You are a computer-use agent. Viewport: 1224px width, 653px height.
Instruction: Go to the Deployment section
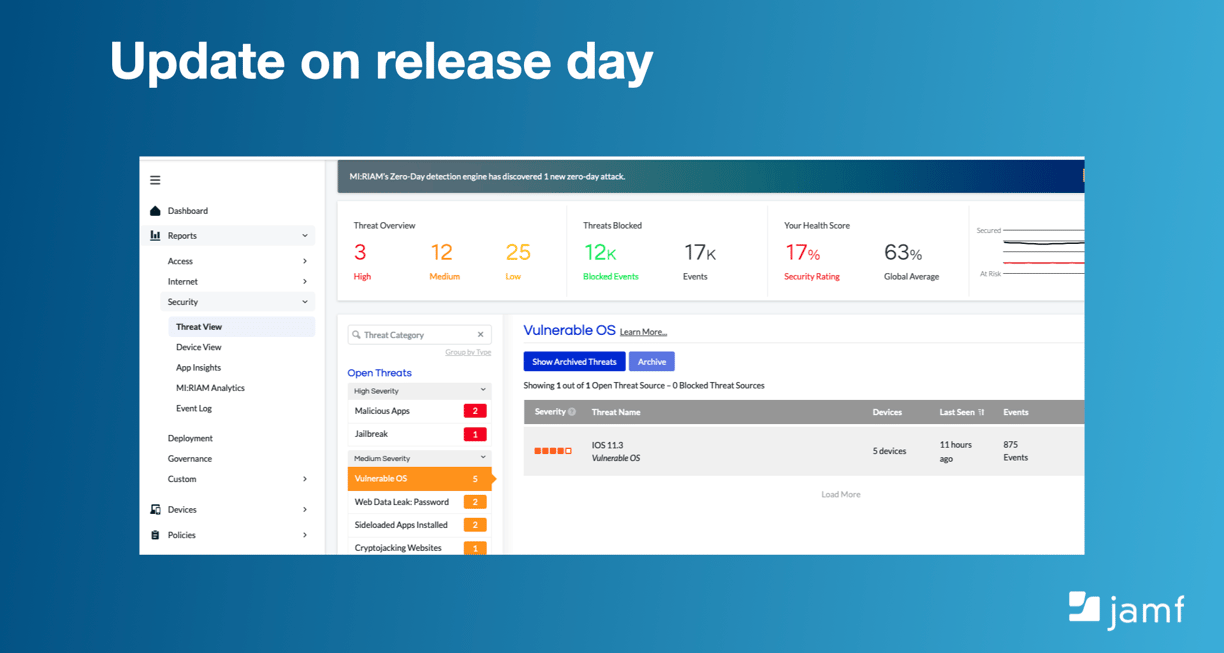point(190,438)
